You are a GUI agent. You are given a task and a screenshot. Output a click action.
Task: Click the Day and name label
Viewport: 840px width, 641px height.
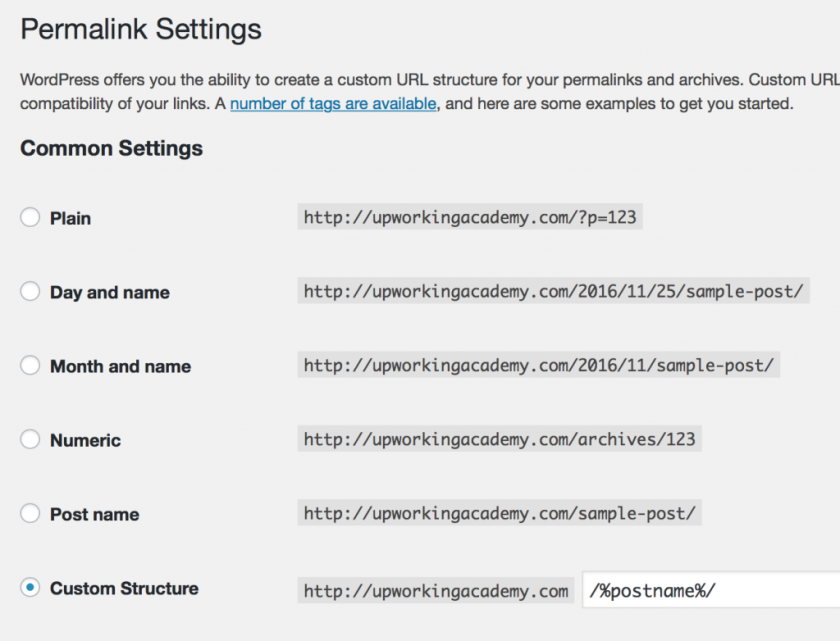[x=110, y=292]
